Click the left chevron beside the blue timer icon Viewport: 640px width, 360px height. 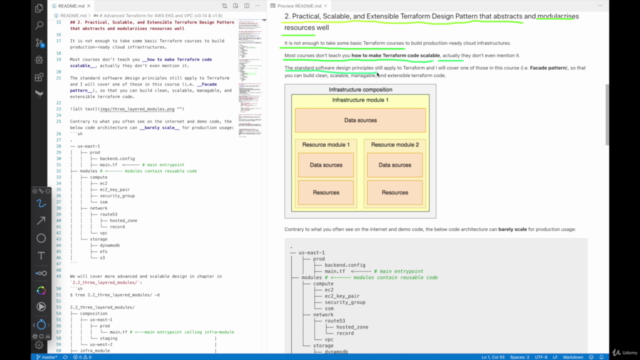coord(34,325)
